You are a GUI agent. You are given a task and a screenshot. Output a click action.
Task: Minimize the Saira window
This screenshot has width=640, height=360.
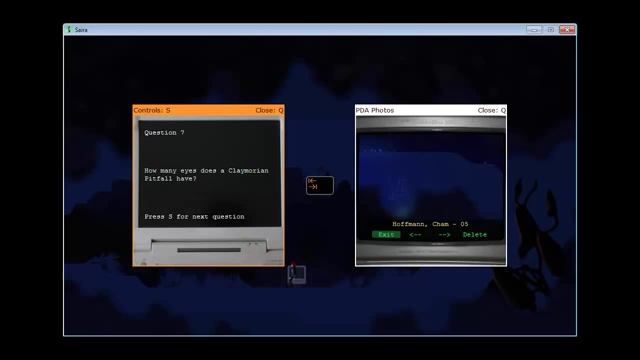533,29
